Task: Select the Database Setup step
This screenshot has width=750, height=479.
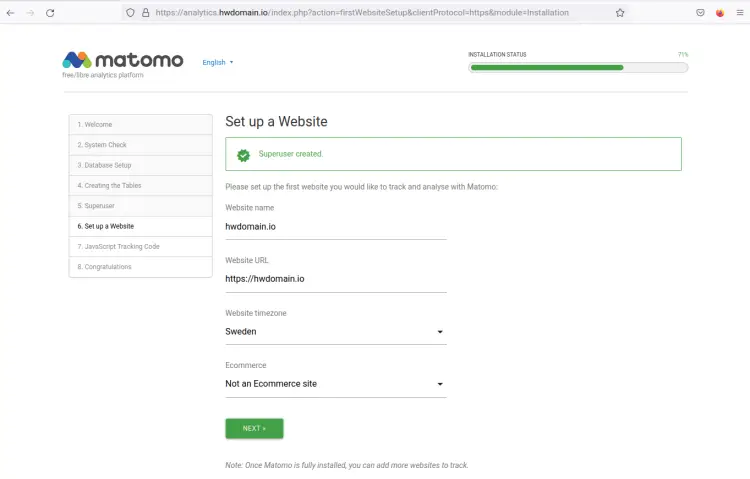Action: [x=141, y=165]
